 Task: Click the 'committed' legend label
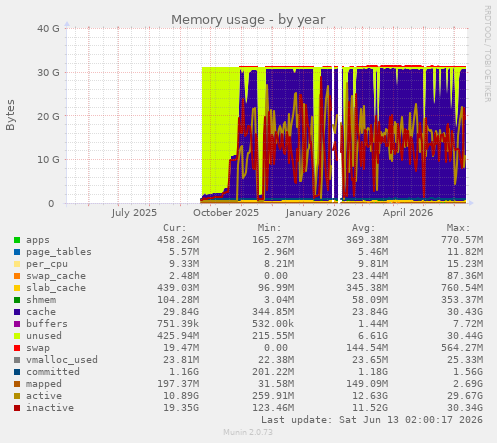[53, 372]
